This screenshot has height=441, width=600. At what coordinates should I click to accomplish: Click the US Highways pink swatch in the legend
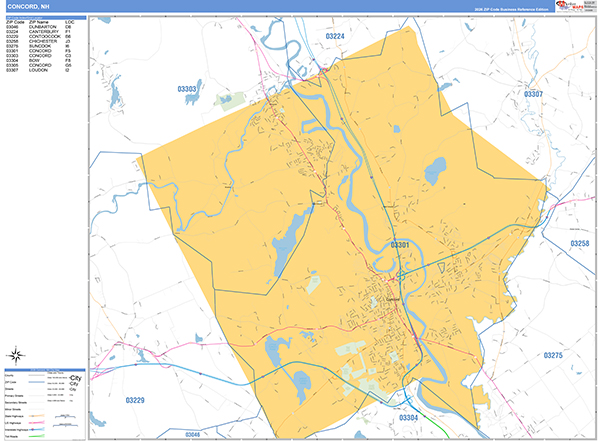click(x=37, y=423)
